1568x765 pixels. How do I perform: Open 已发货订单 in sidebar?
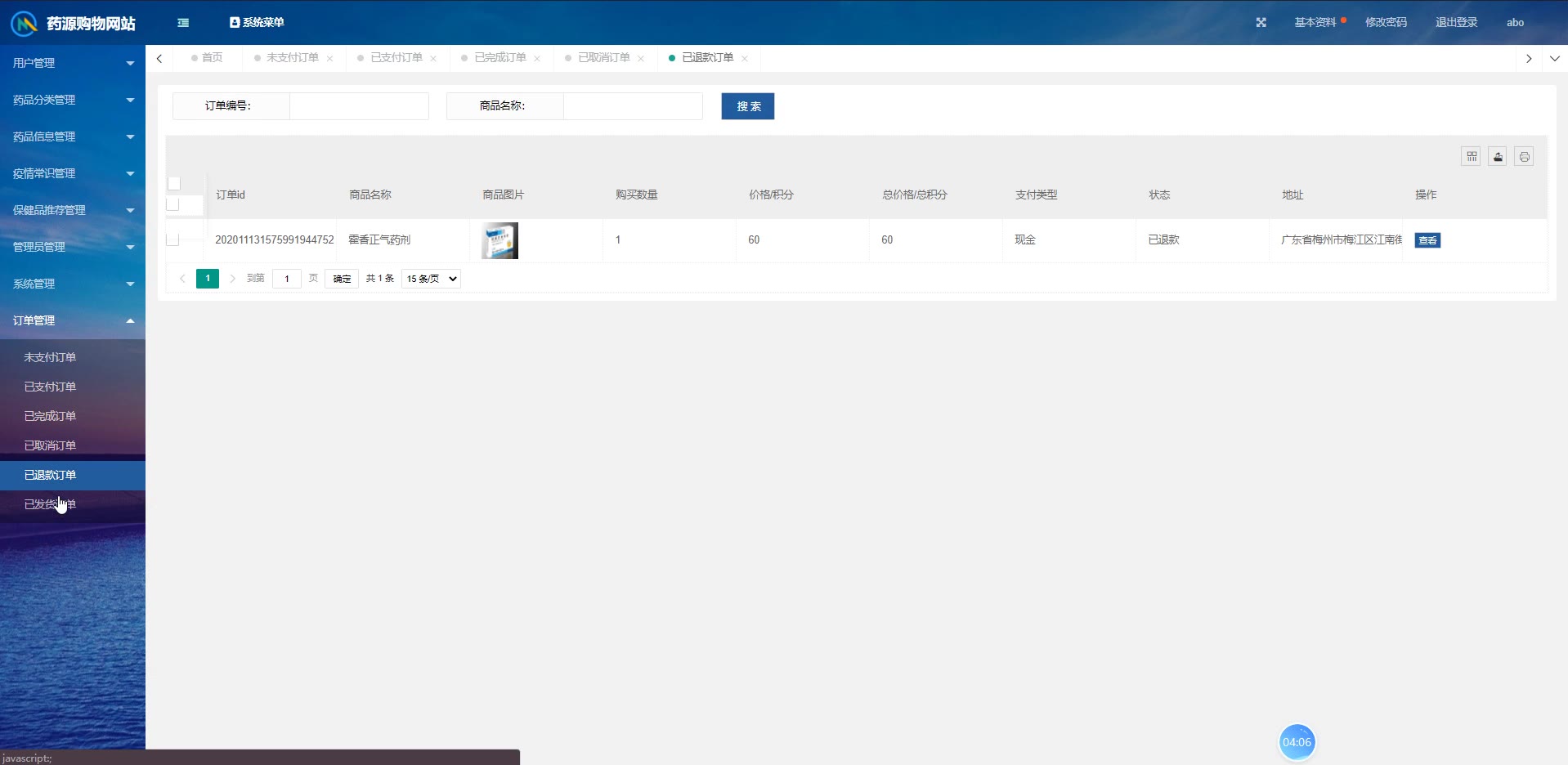pos(73,504)
